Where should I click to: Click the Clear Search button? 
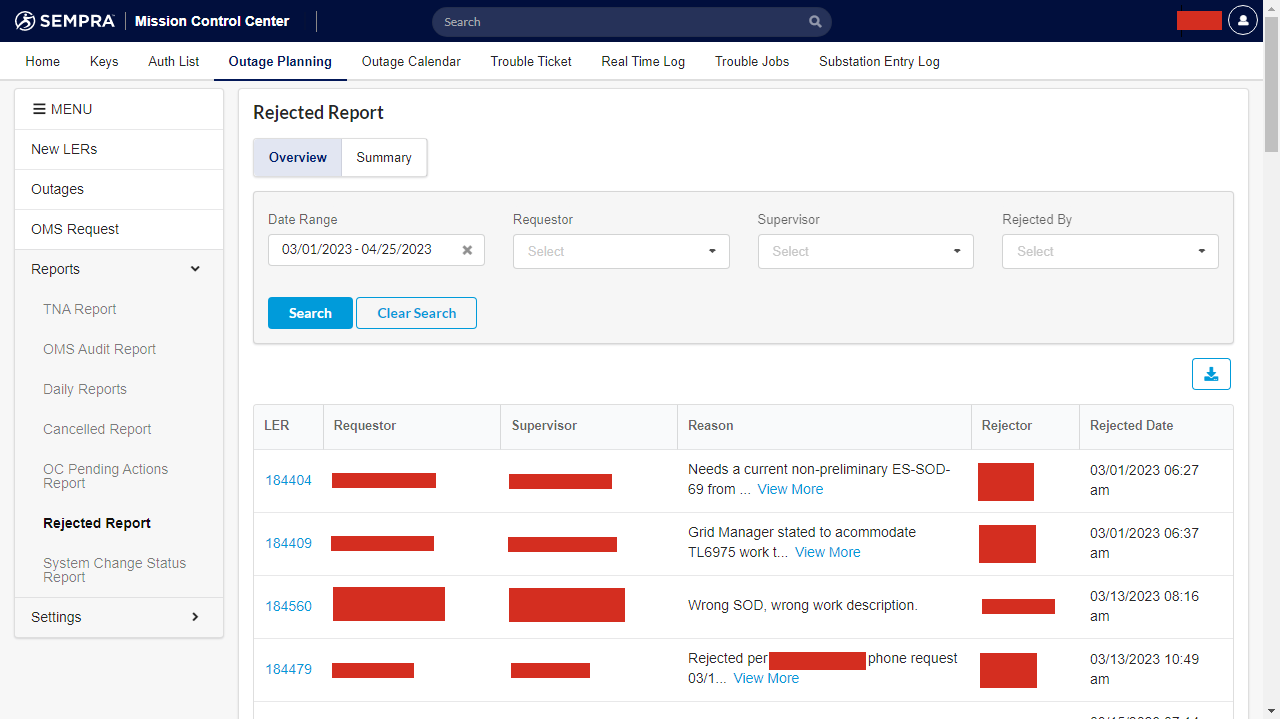click(416, 313)
